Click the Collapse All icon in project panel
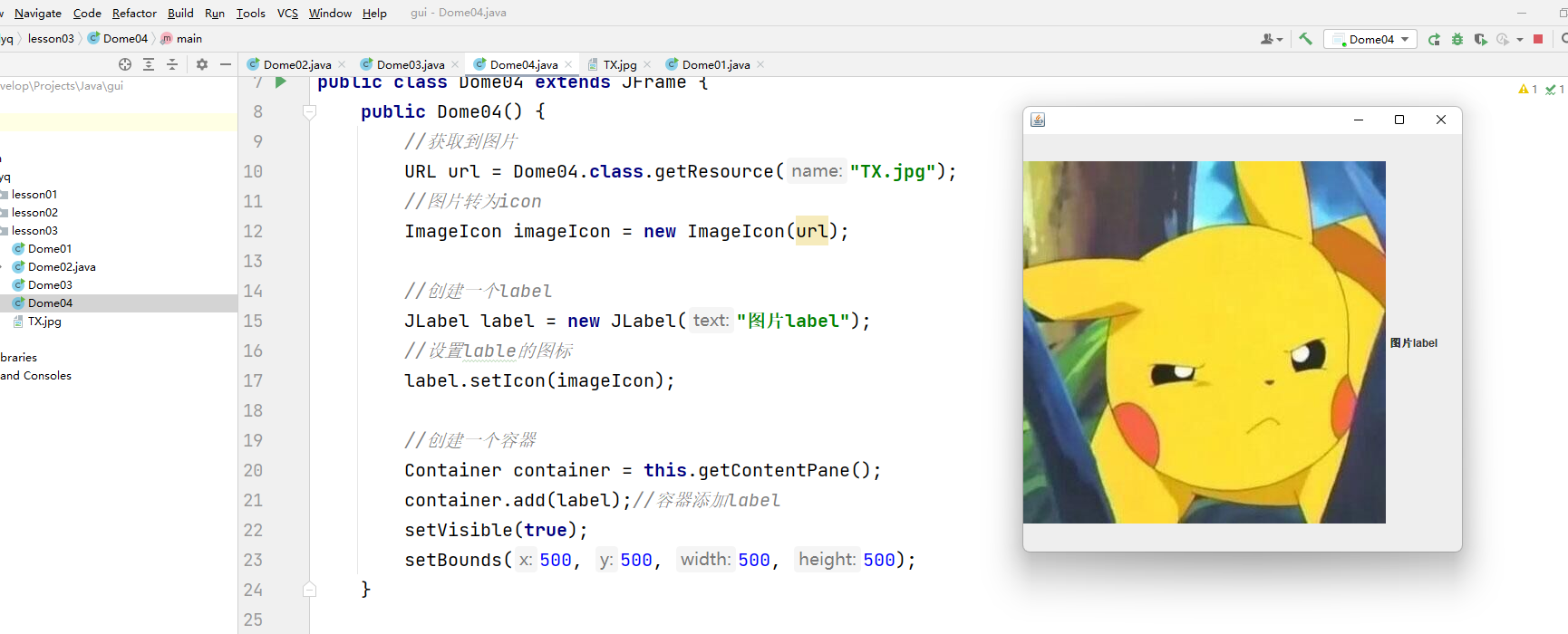Viewport: 1568px width, 634px height. (x=172, y=64)
